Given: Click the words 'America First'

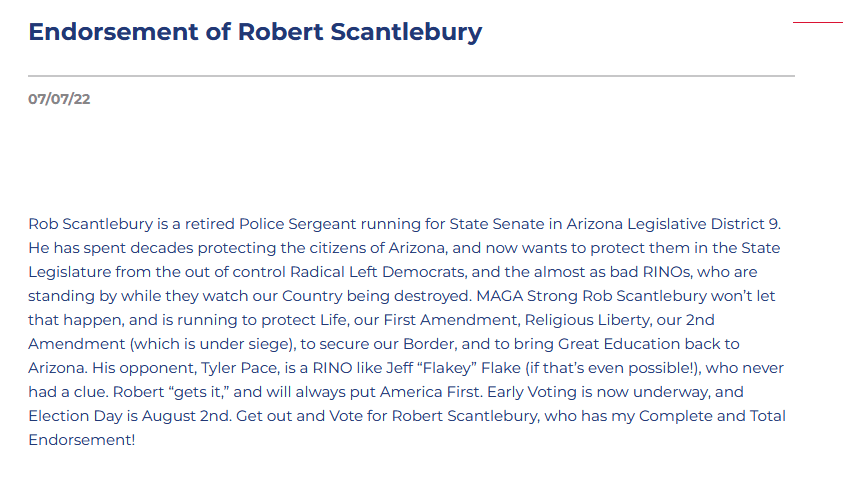Looking at the screenshot, I should (430, 392).
